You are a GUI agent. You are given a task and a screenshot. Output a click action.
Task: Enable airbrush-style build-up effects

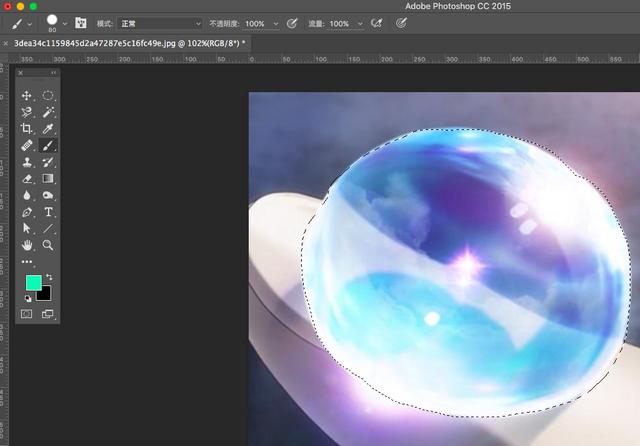(x=377, y=24)
